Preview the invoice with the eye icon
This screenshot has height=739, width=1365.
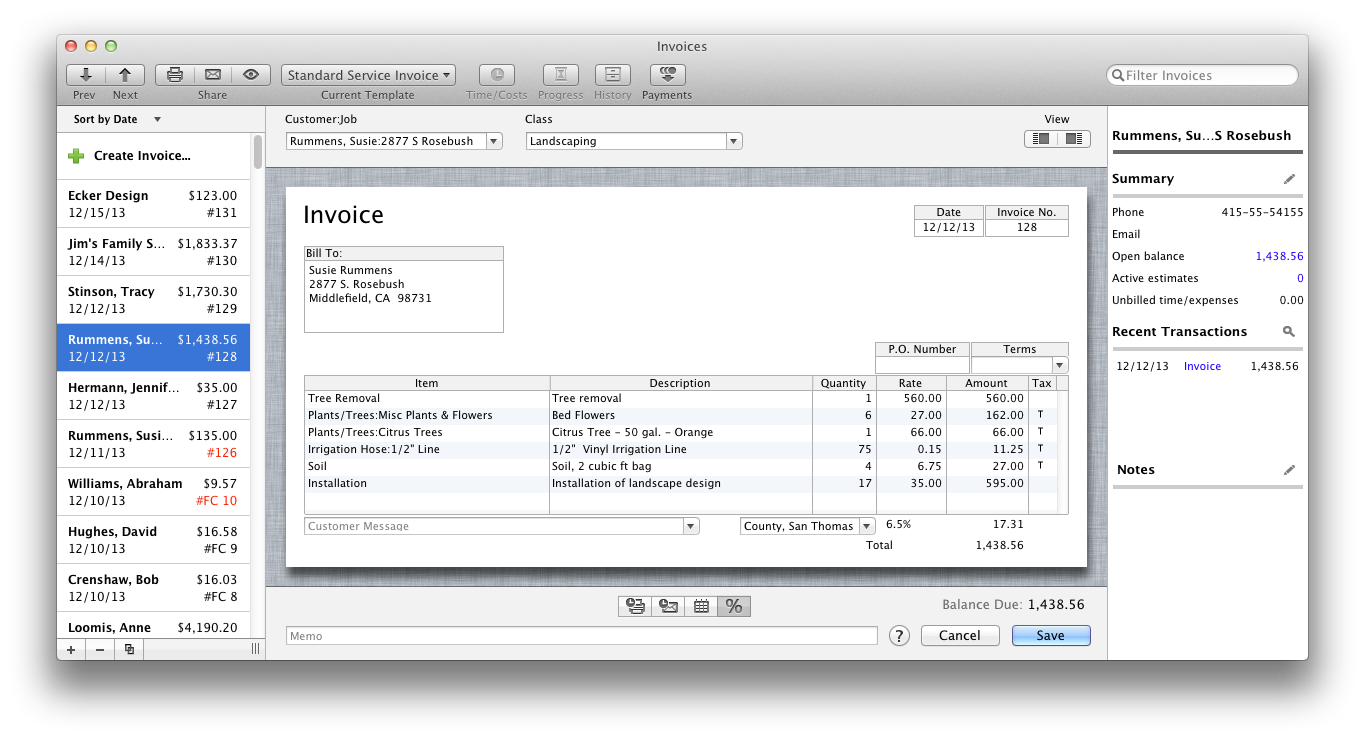pos(251,75)
